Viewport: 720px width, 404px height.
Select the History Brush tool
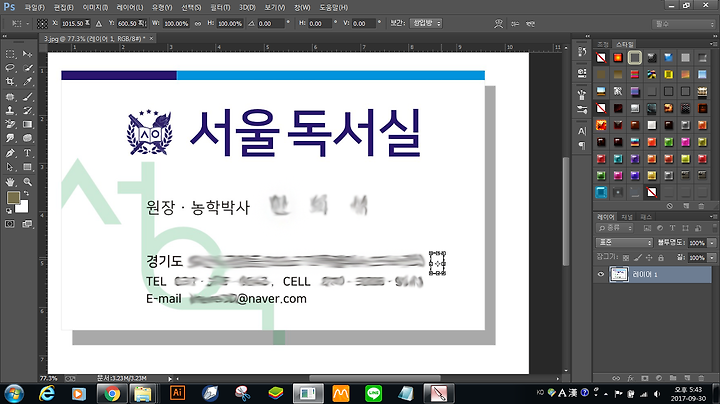click(28, 111)
